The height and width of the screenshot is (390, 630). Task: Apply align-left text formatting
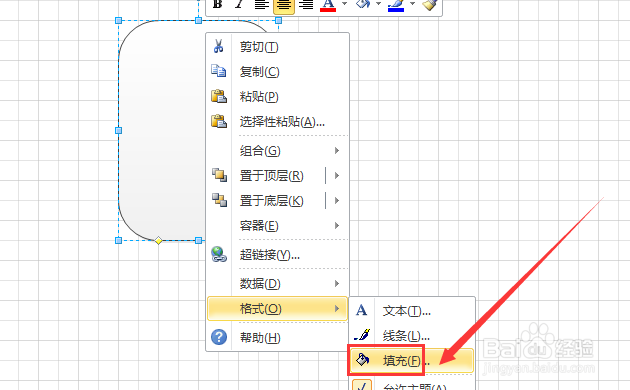click(261, 4)
